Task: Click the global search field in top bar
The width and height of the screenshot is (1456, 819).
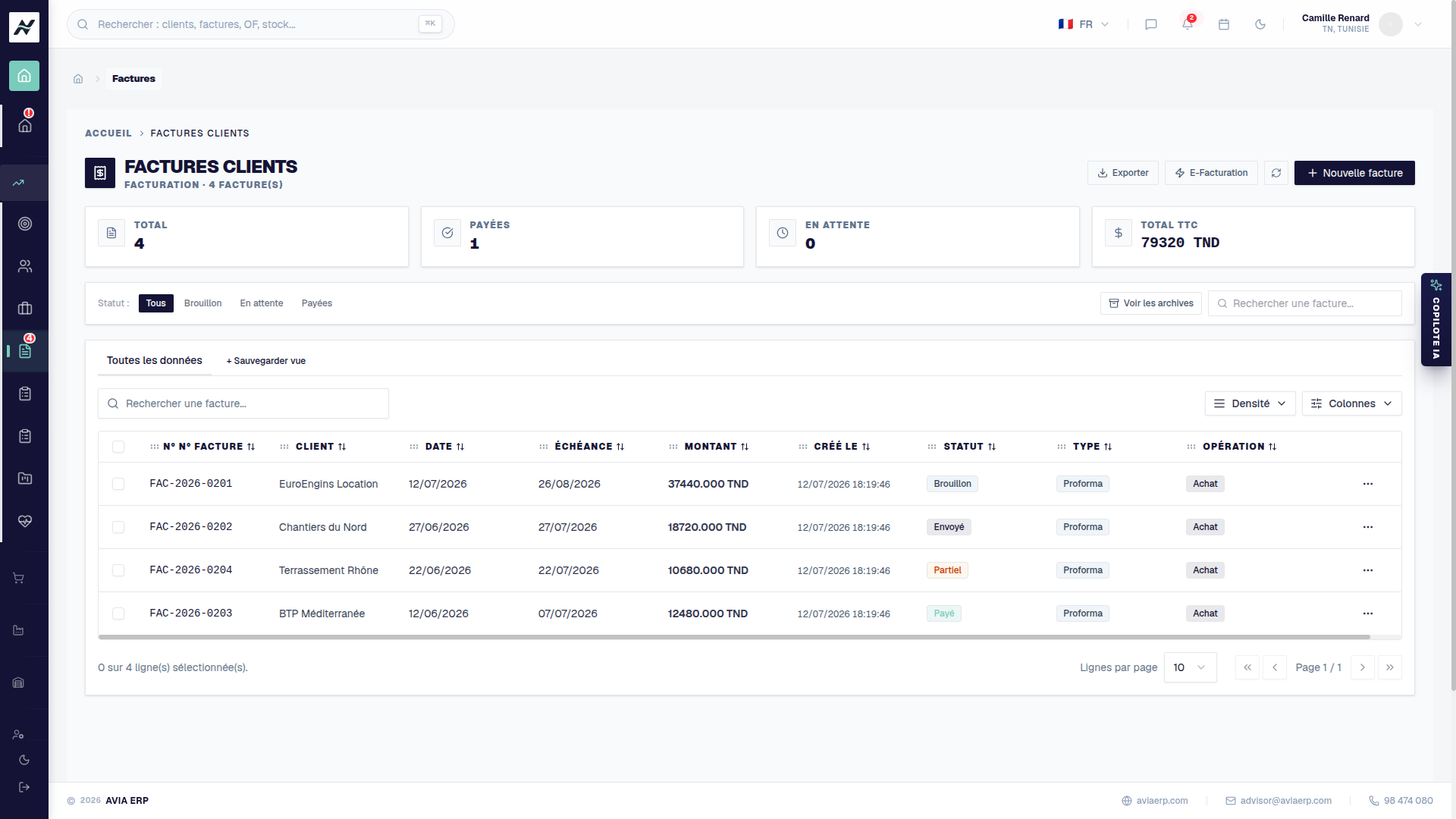Action: coord(261,24)
